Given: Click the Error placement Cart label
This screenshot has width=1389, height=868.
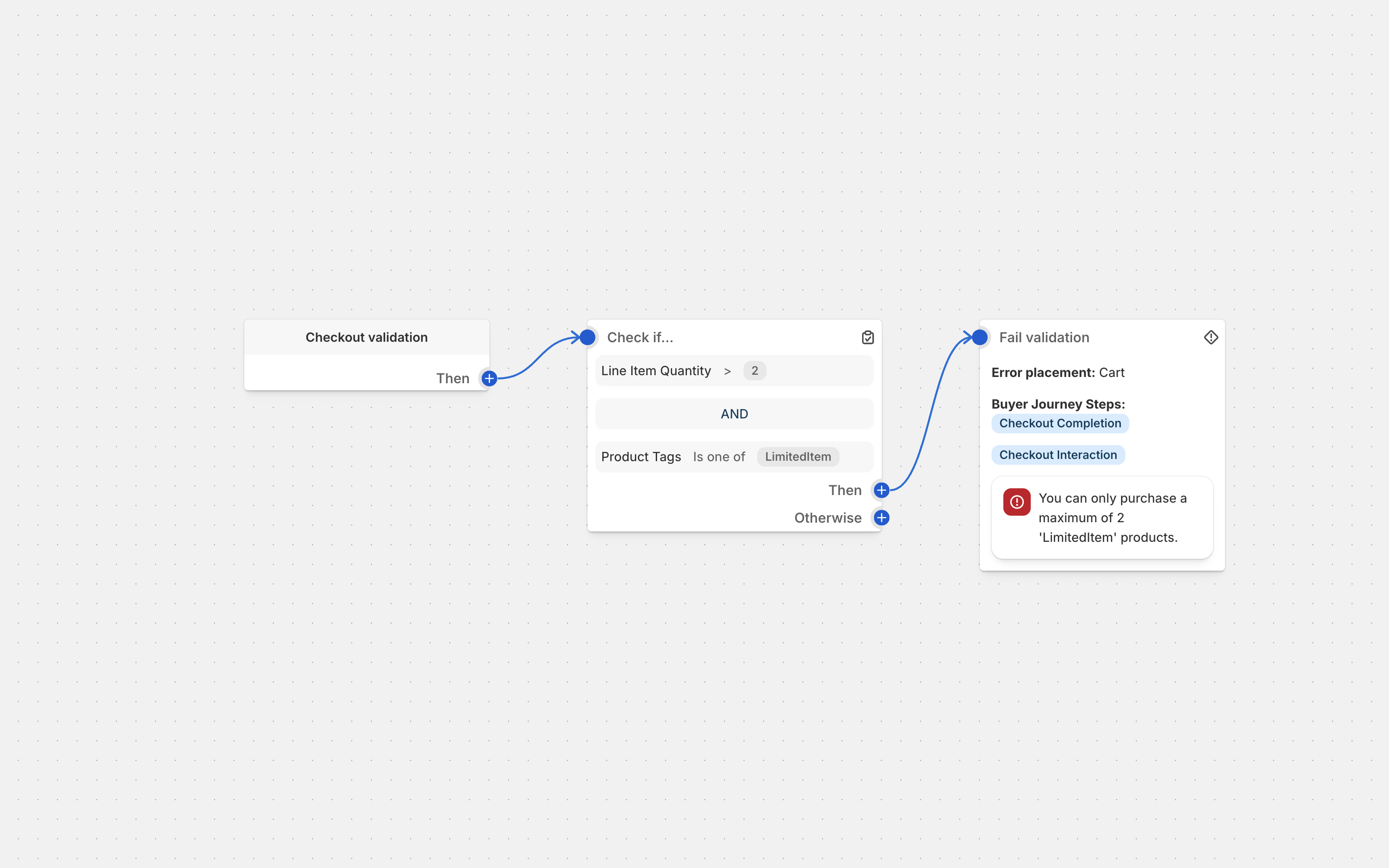Looking at the screenshot, I should [x=1057, y=373].
